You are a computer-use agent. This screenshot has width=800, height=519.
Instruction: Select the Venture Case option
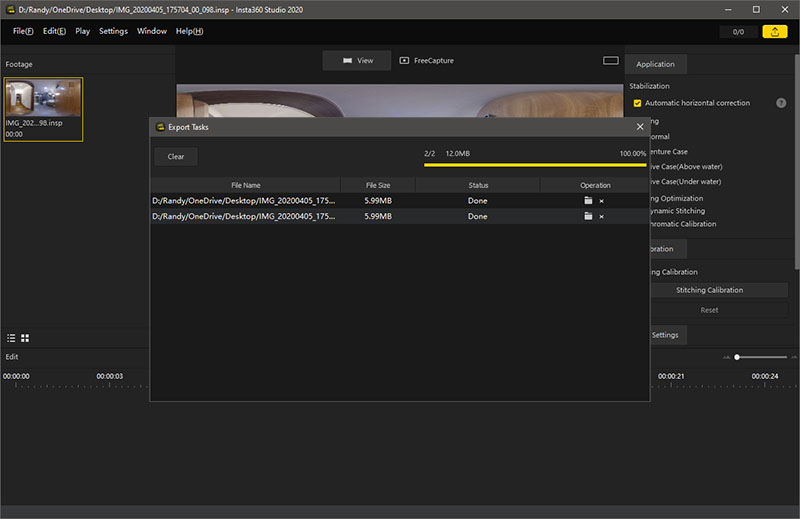(x=669, y=152)
